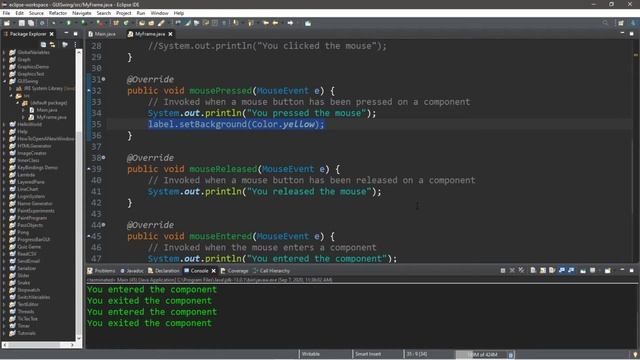Image resolution: width=640 pixels, height=360 pixels.
Task: Toggle Show Console on Standard Out
Action: 562,270
